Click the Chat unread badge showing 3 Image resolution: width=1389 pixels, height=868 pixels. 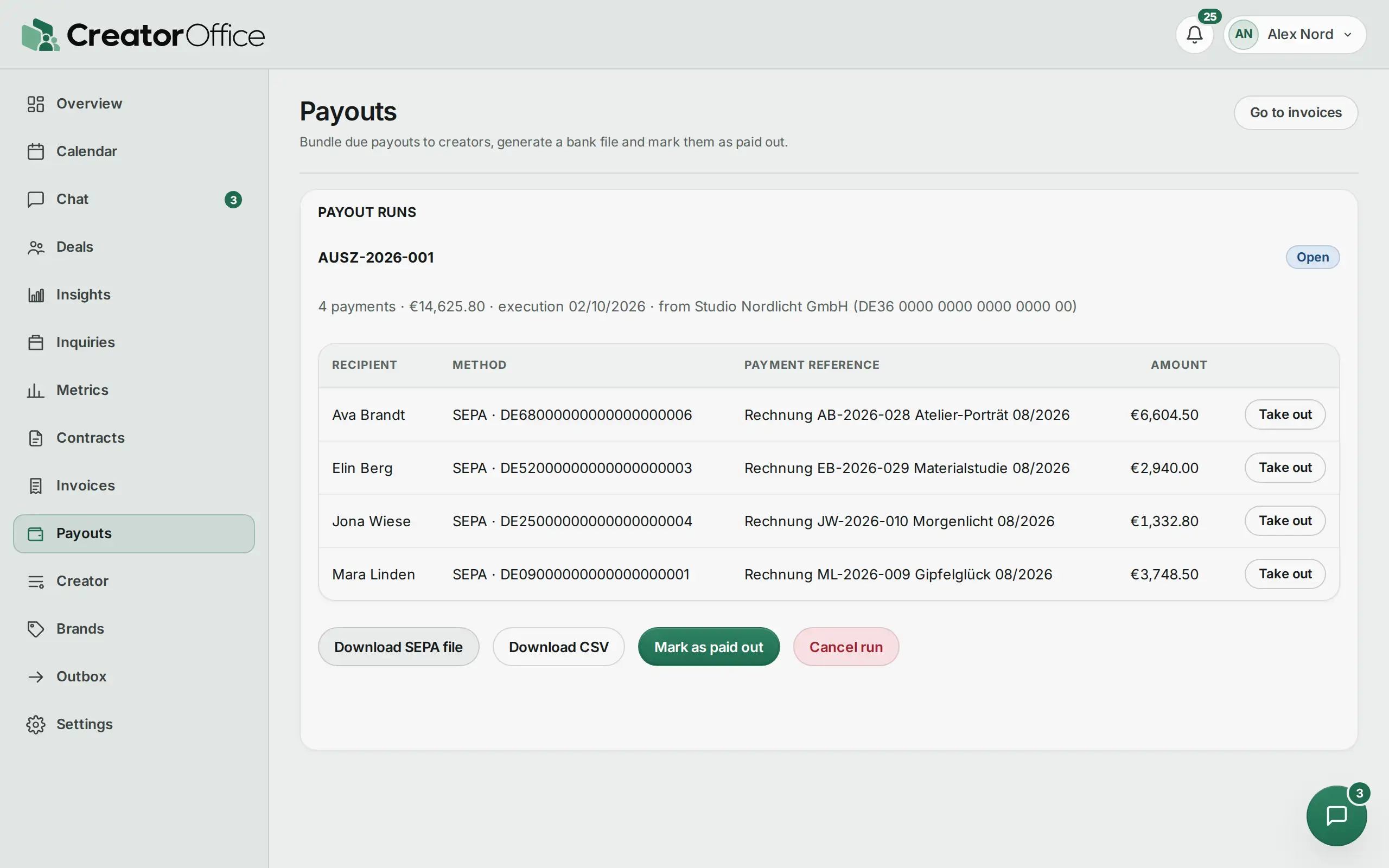click(x=233, y=200)
